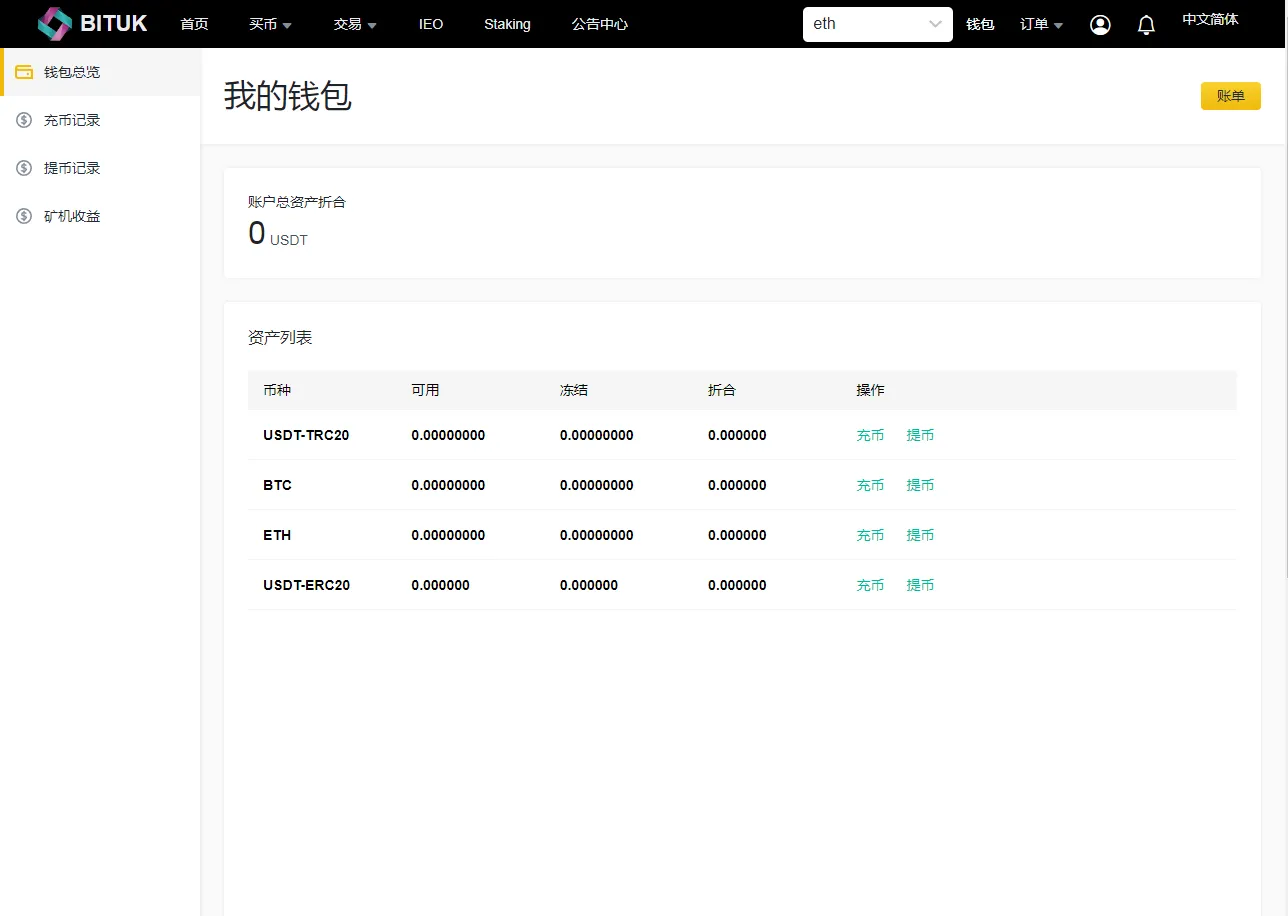The width and height of the screenshot is (1288, 916).
Task: Click the 矿机收益 coin icon in sidebar
Action: (x=23, y=215)
